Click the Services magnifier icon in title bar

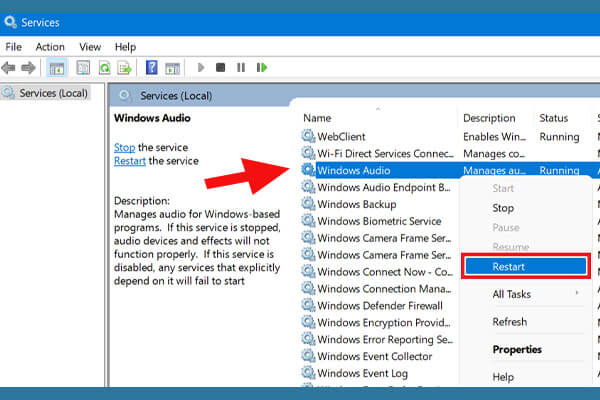pyautogui.click(x=10, y=22)
